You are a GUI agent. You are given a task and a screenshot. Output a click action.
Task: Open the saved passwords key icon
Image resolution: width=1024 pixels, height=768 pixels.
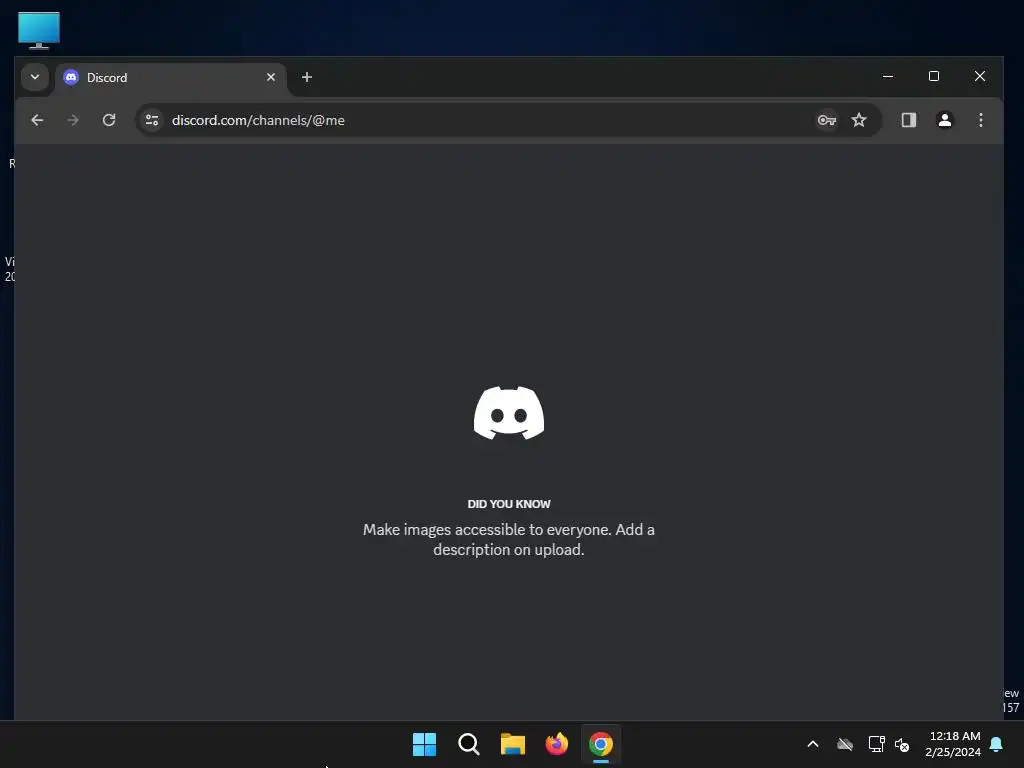tap(827, 120)
